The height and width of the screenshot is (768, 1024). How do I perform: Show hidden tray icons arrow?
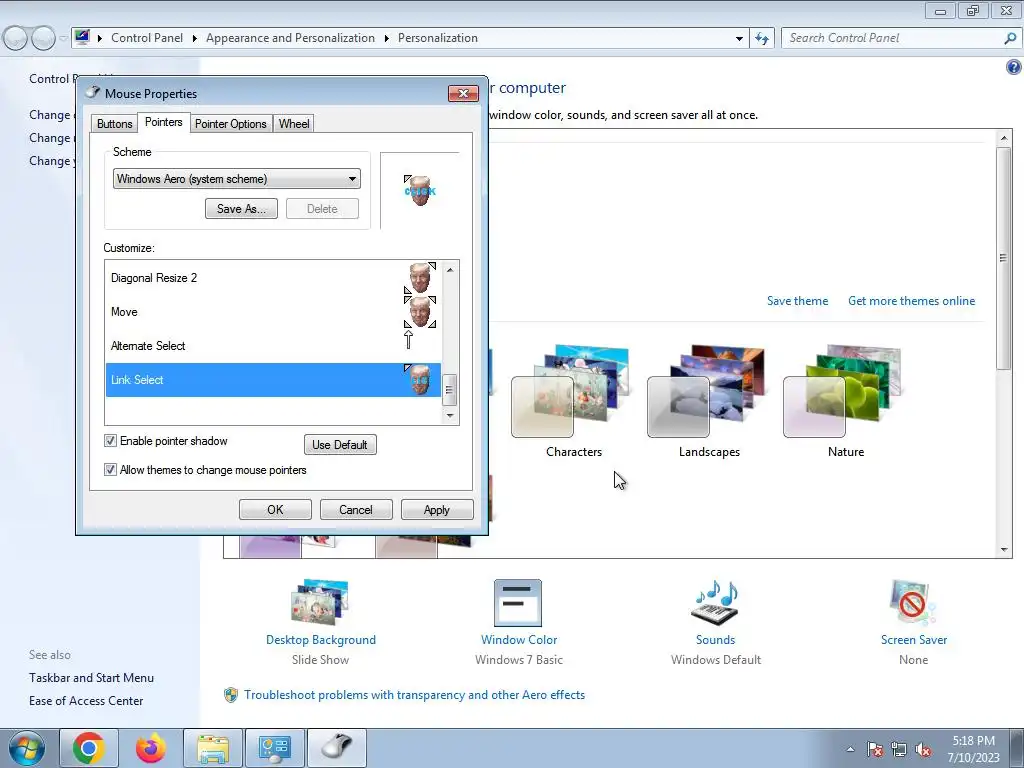pos(850,750)
